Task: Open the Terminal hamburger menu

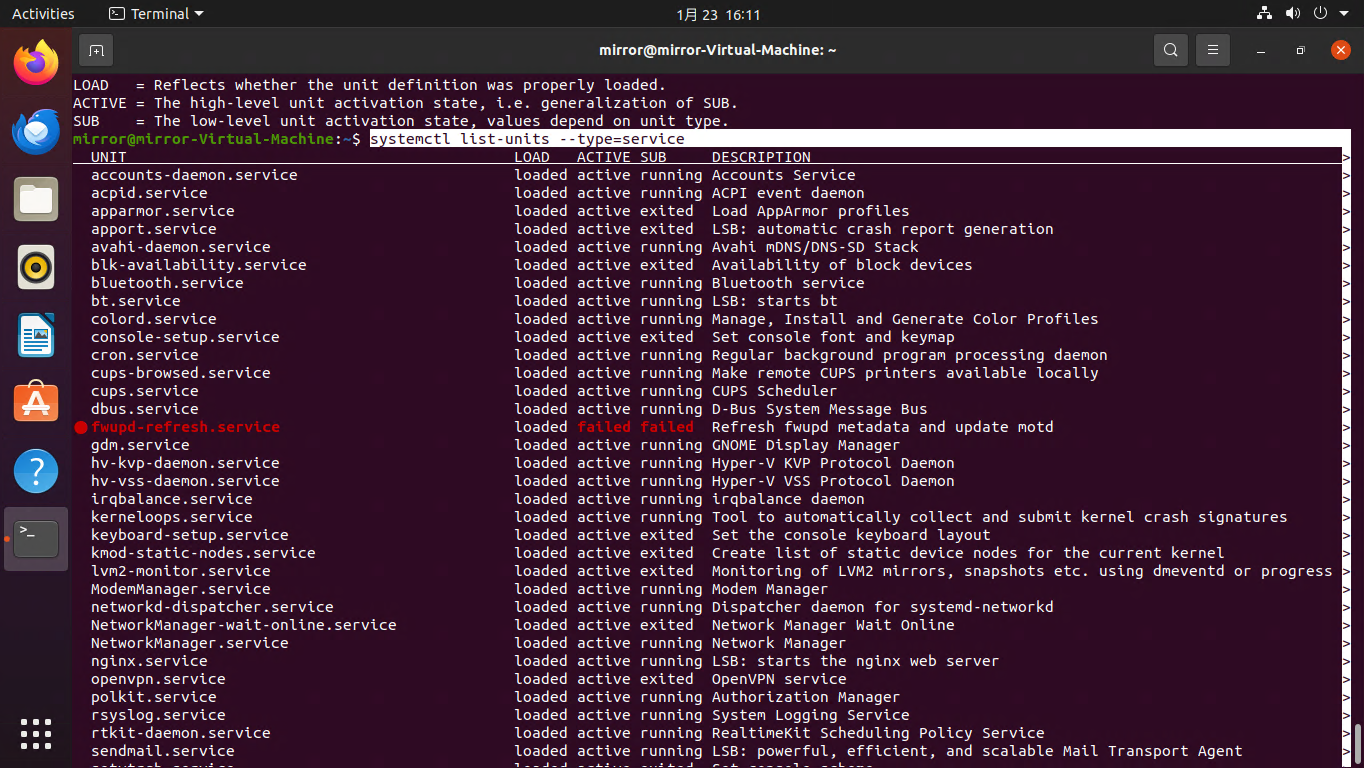Action: tap(1212, 49)
